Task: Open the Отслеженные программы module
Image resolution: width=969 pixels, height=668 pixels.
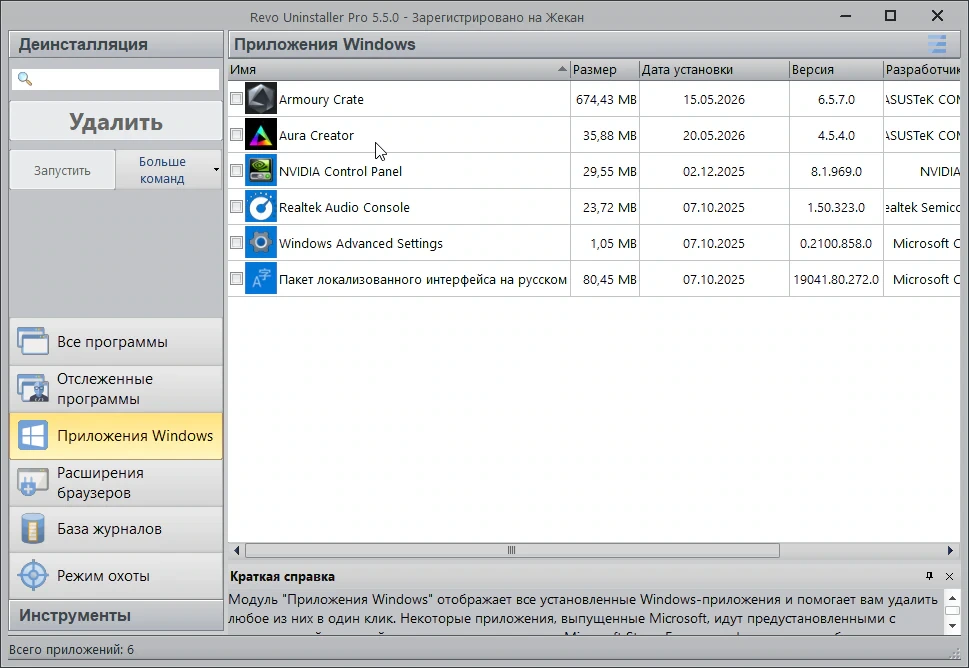Action: coord(116,389)
